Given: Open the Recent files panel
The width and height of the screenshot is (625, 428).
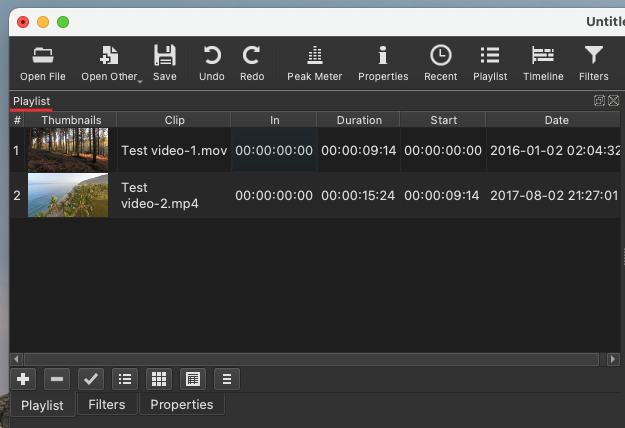Looking at the screenshot, I should (x=440, y=62).
